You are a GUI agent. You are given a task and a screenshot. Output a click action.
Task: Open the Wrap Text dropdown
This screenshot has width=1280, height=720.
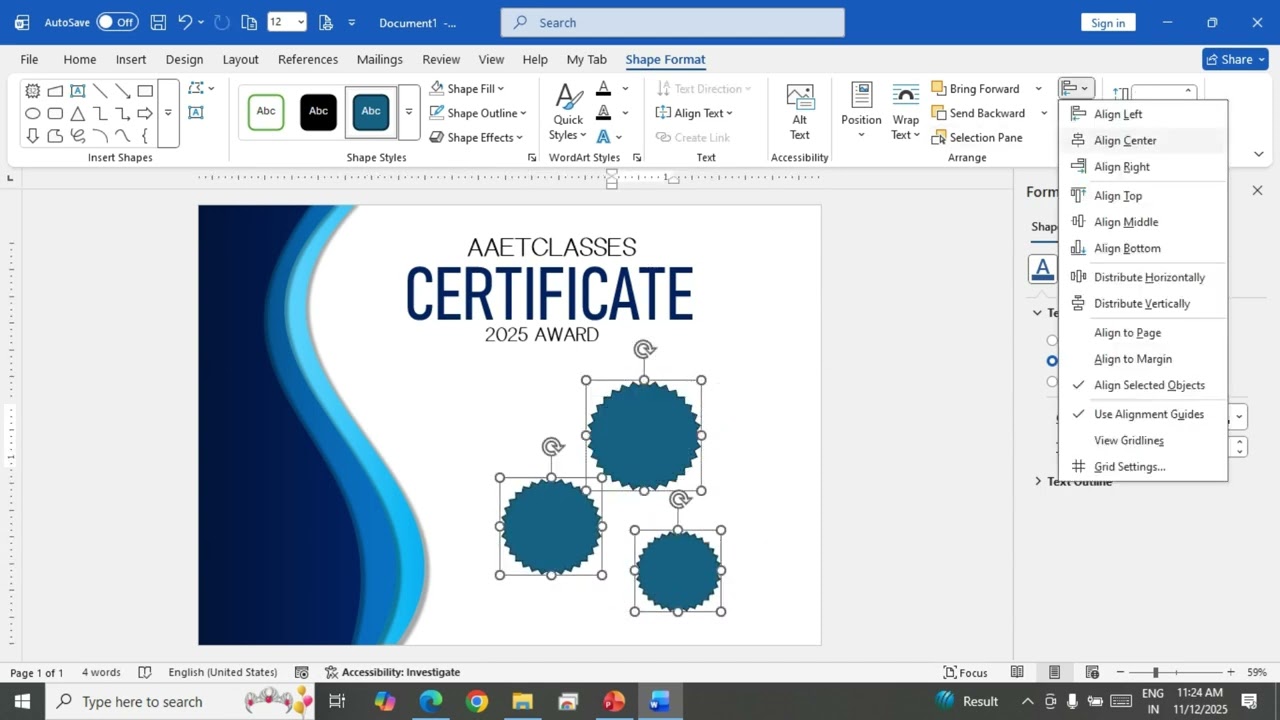click(906, 113)
